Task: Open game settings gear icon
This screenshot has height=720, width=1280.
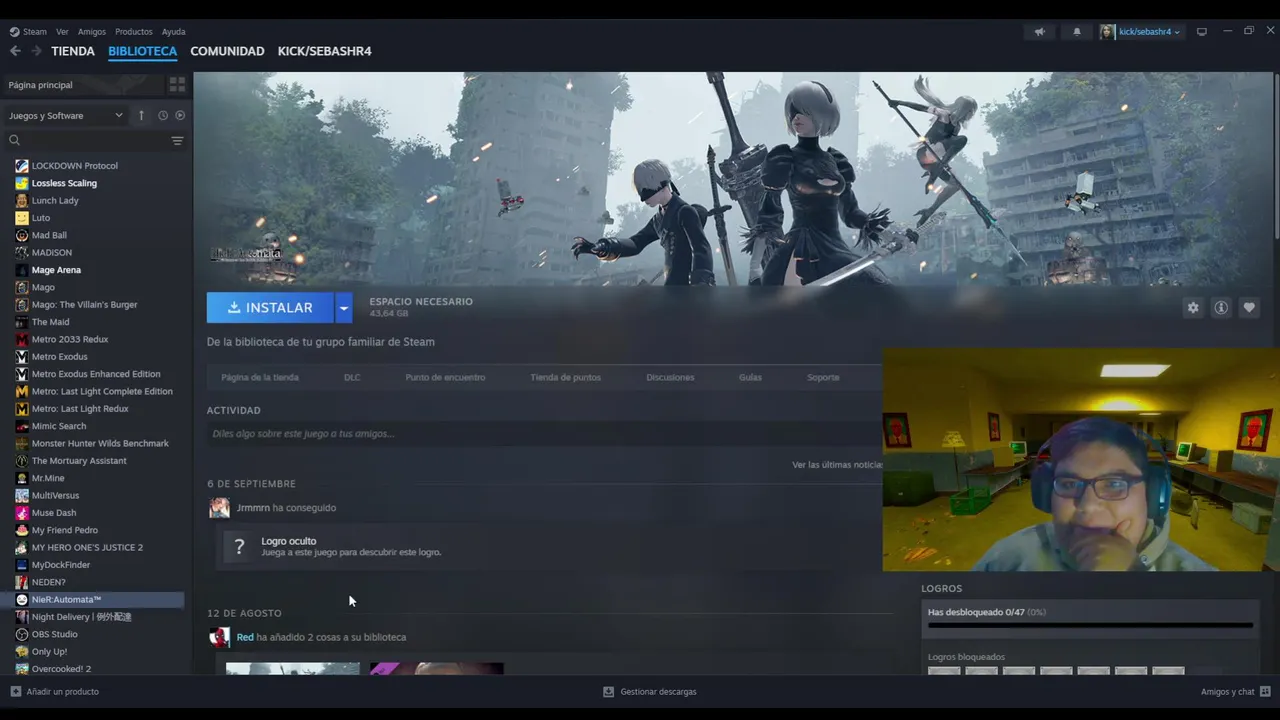Action: point(1193,308)
